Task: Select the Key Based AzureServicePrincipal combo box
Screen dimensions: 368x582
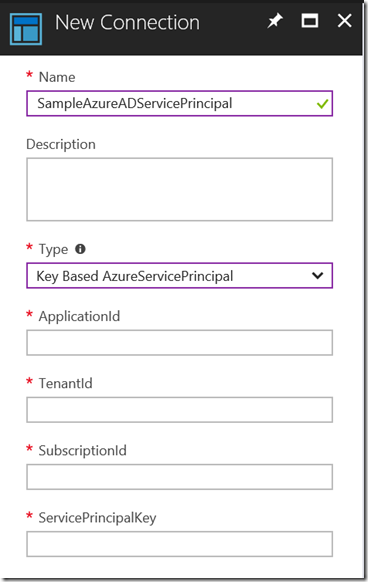Action: [179, 276]
